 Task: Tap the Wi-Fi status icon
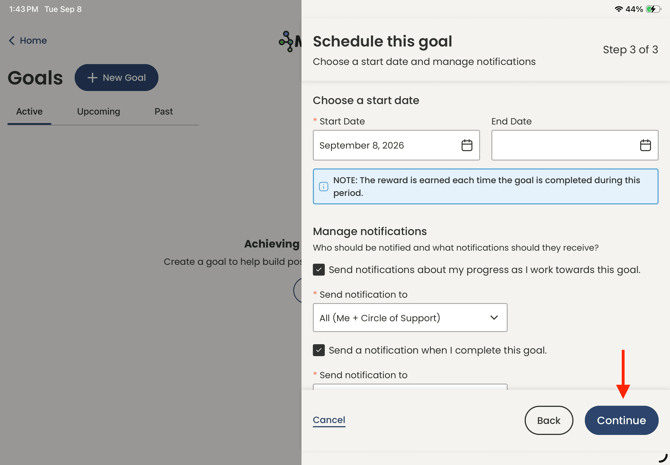click(618, 9)
